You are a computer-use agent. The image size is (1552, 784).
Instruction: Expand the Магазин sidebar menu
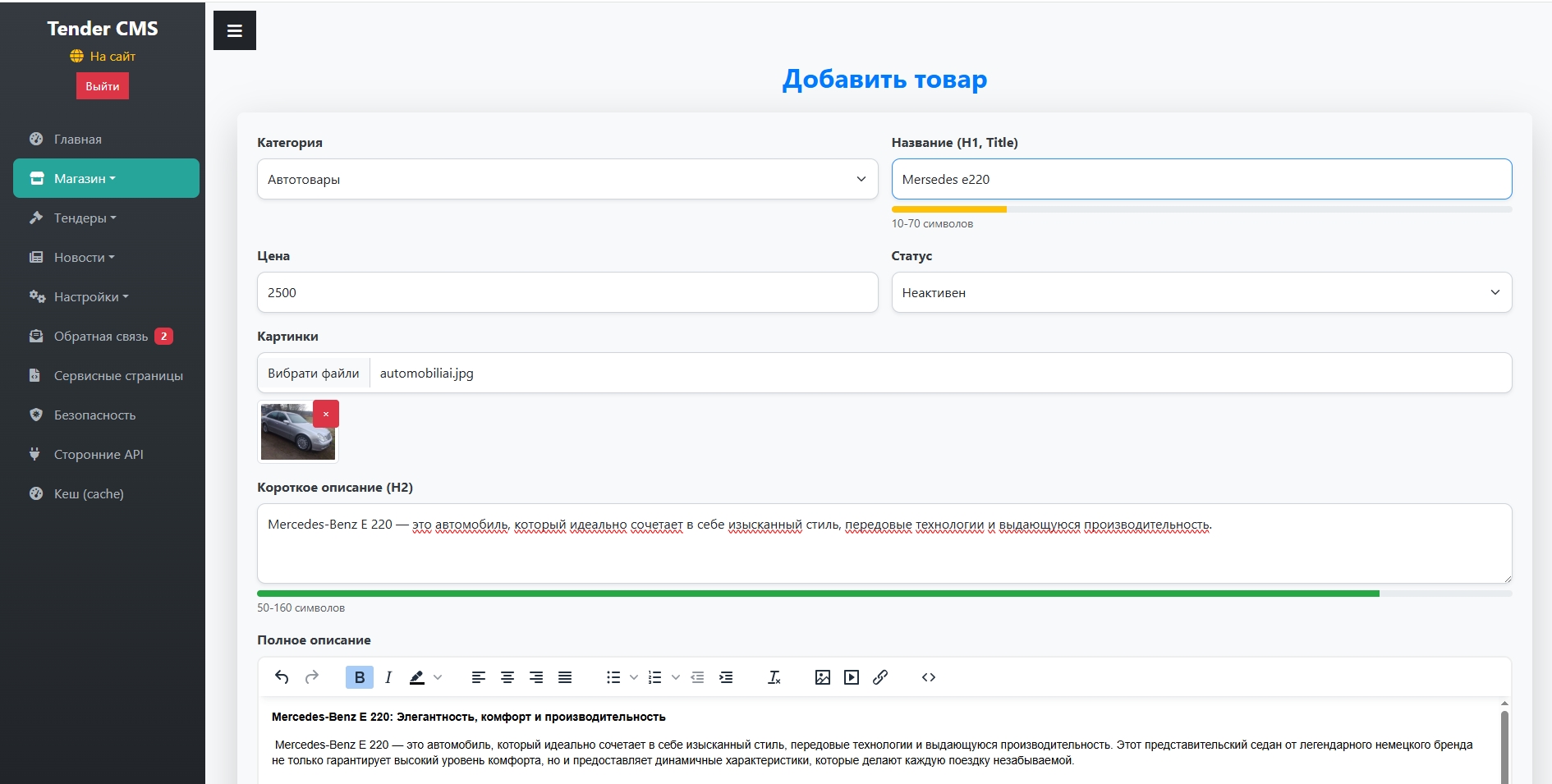pyautogui.click(x=83, y=178)
